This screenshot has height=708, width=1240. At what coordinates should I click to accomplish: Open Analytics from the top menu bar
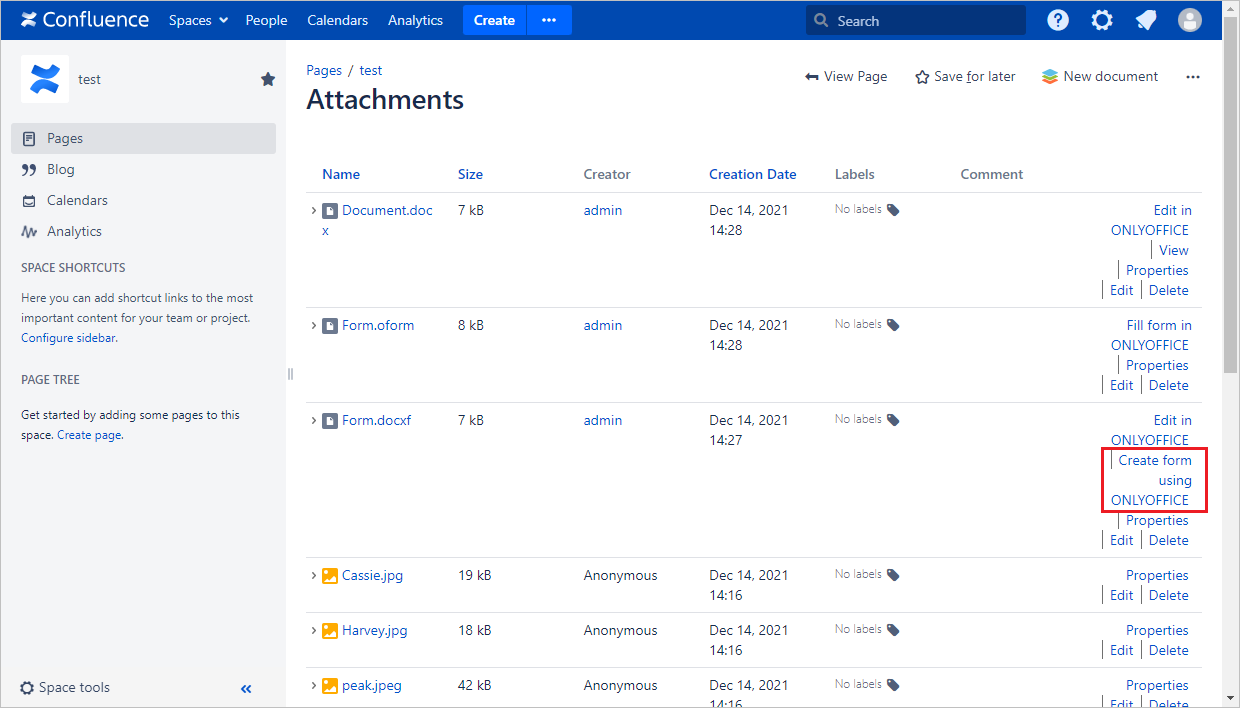click(x=415, y=19)
